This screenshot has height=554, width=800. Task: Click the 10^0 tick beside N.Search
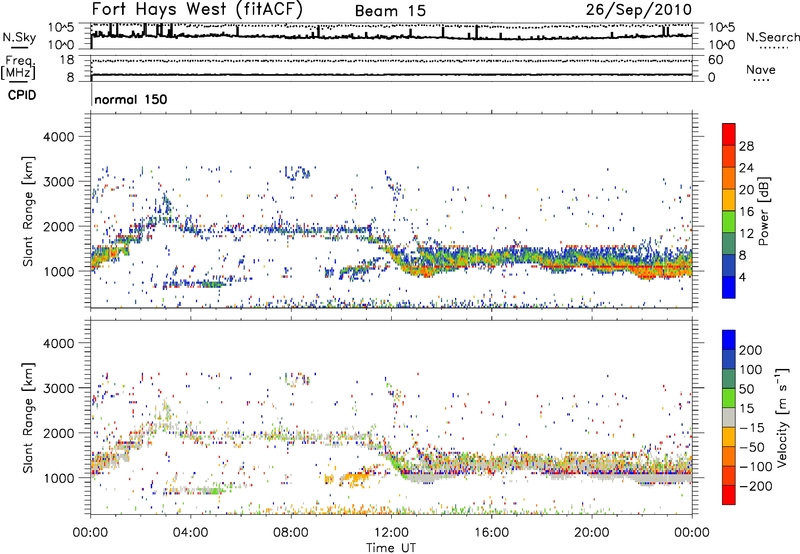722,45
